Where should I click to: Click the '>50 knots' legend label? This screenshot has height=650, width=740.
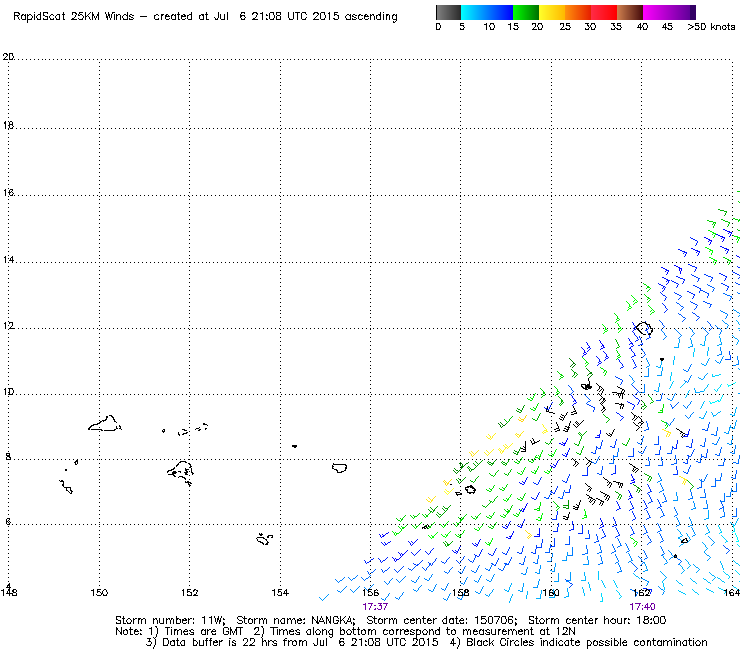(711, 27)
